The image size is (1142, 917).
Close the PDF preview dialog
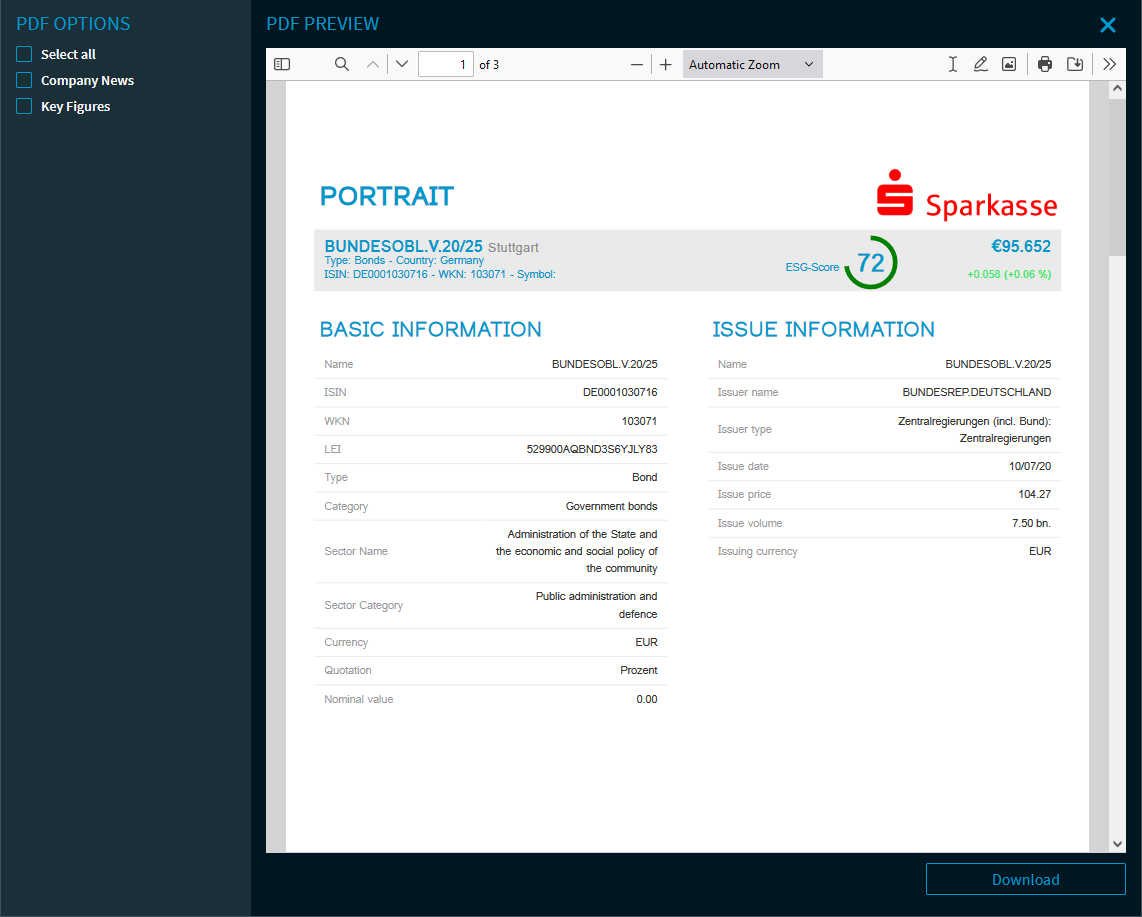(x=1108, y=25)
